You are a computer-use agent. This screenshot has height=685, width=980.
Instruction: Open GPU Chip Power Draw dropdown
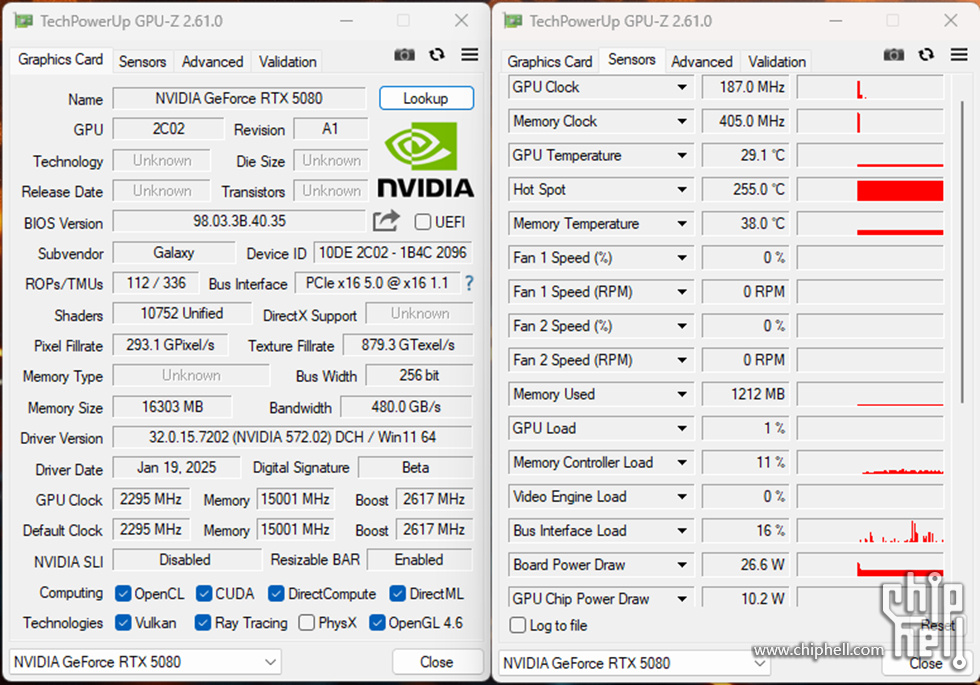(682, 598)
